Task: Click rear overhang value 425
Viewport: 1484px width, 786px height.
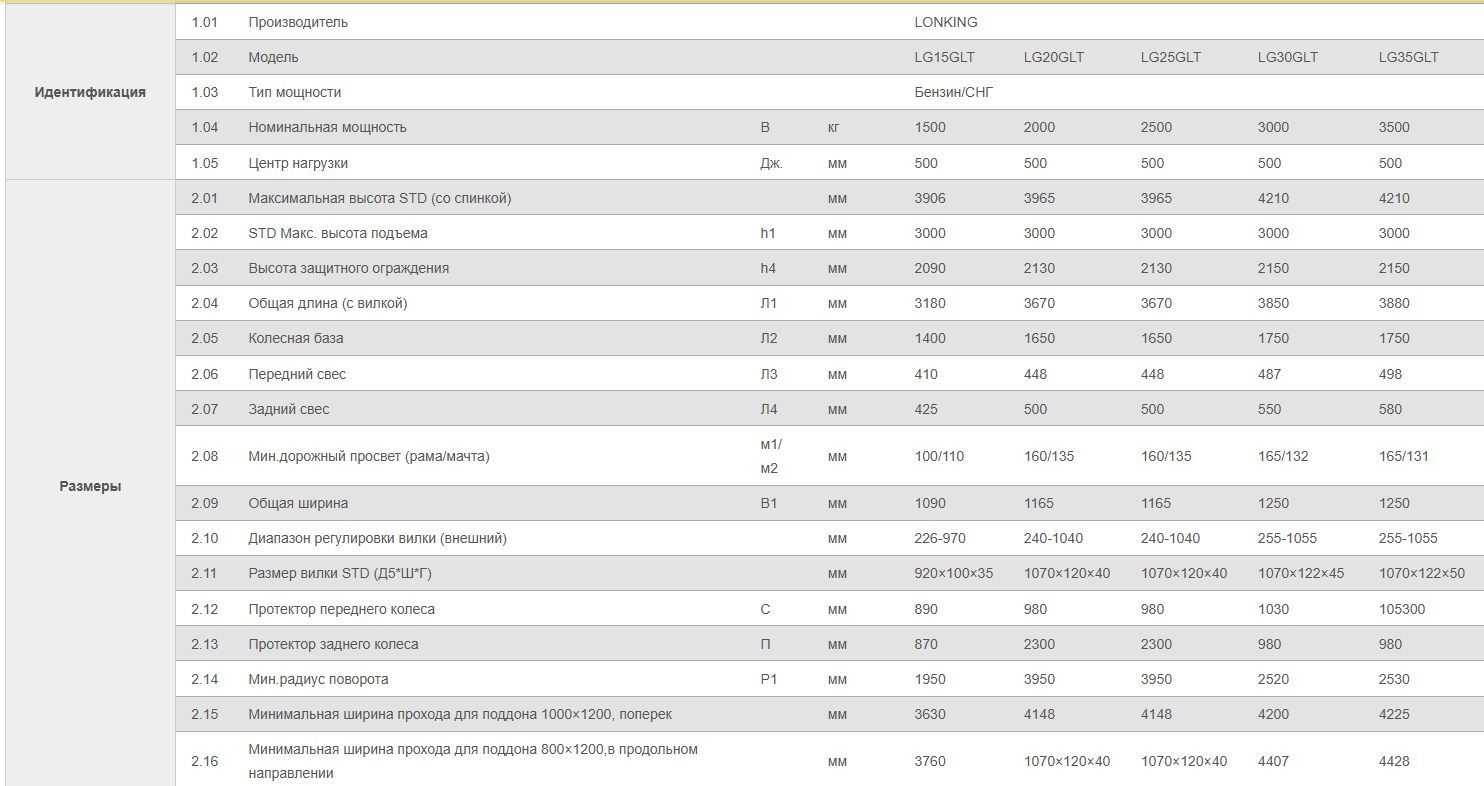Action: pos(926,409)
